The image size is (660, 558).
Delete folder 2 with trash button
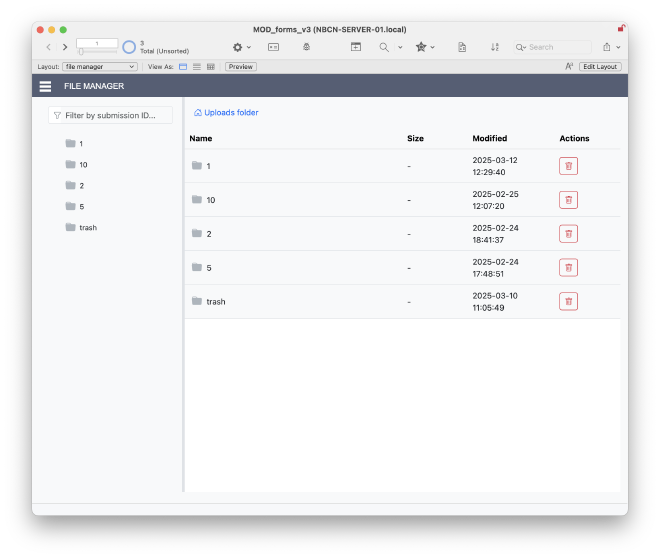point(568,234)
